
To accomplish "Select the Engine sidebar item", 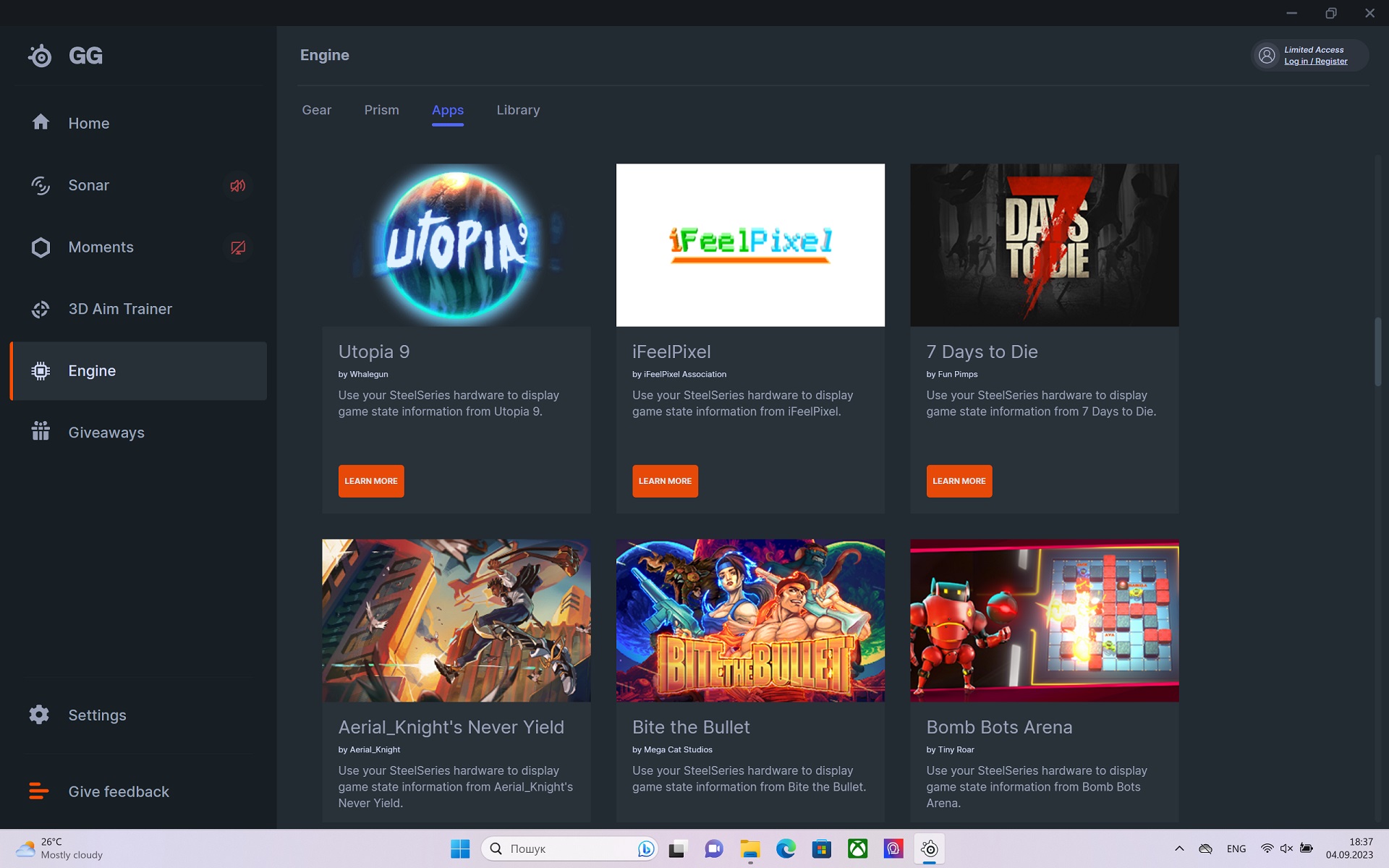I will (139, 371).
